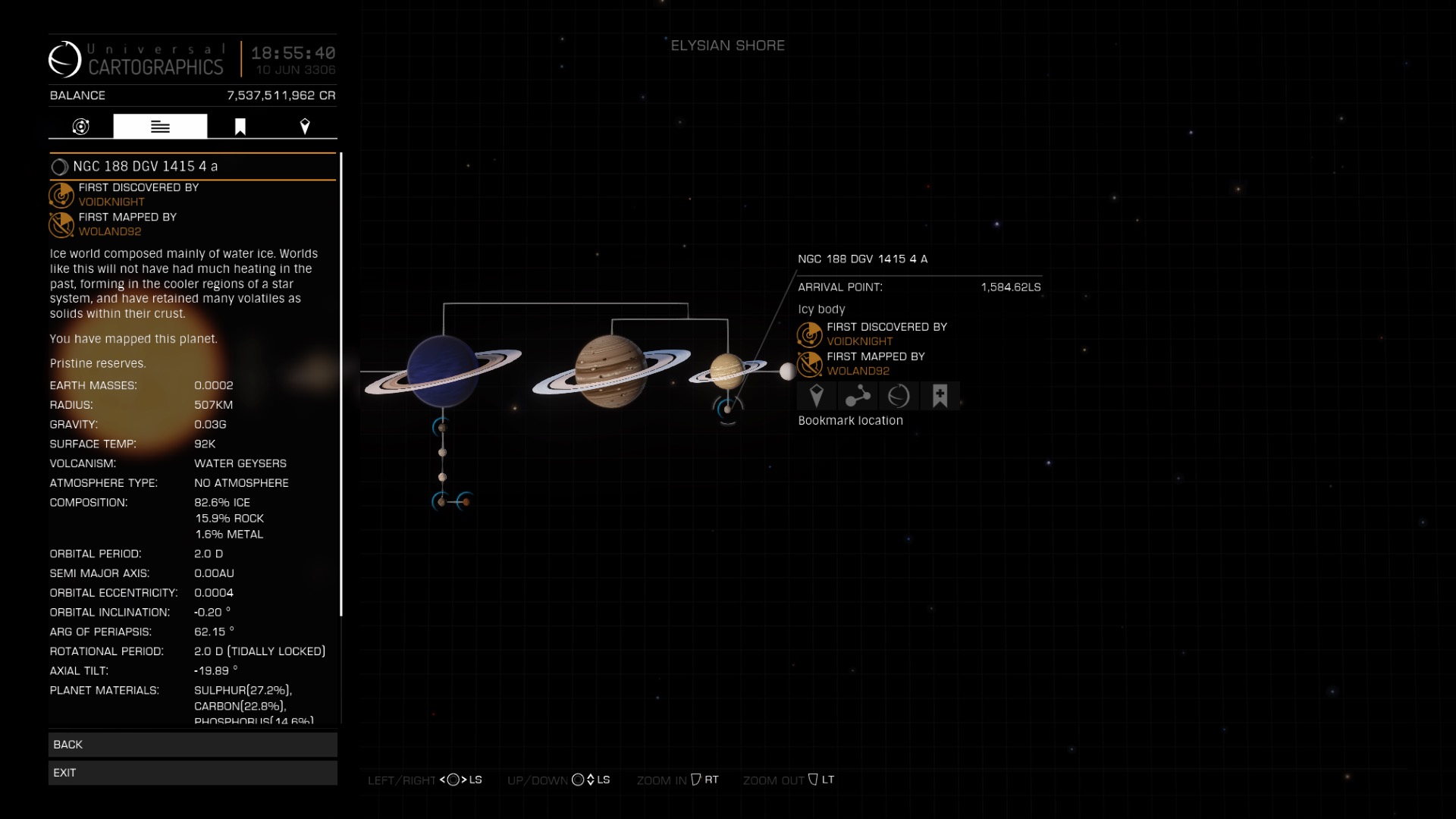
Task: Click the details panel scrollbar
Action: click(341, 384)
